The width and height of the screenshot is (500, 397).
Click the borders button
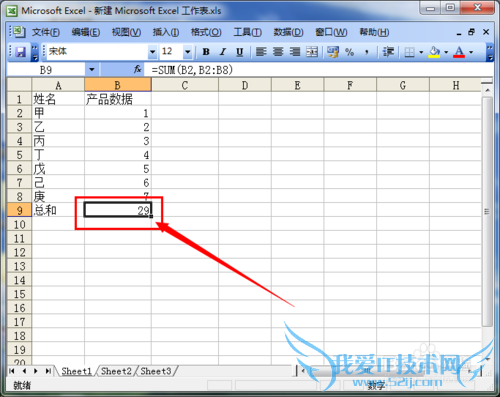409,52
